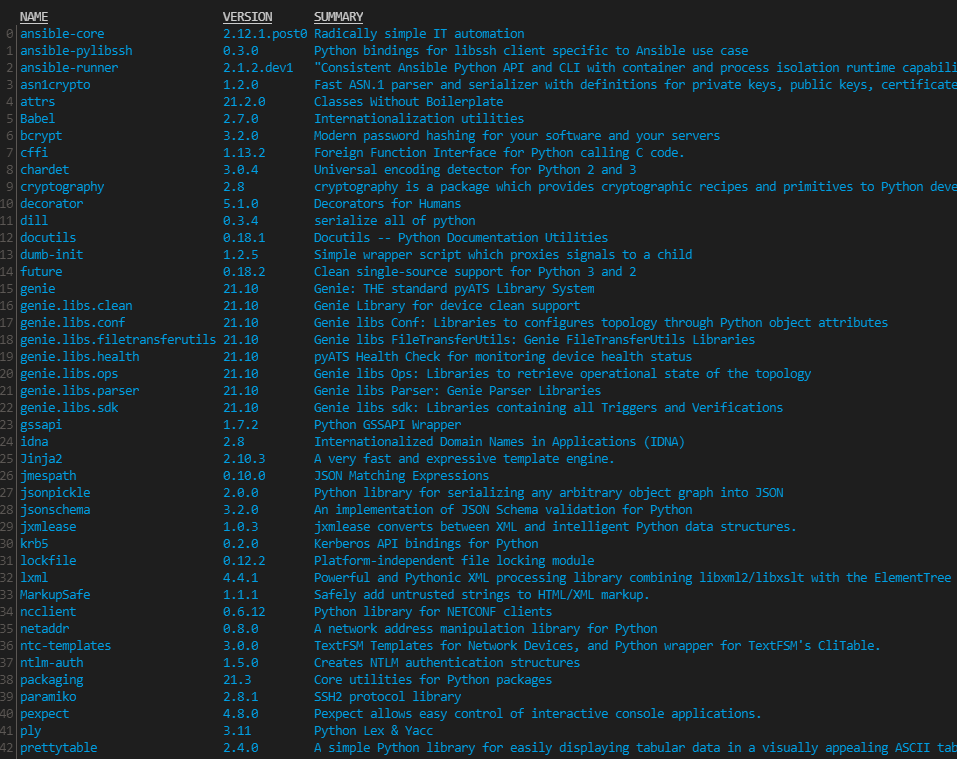Click genie.libs.parser package name
Image resolution: width=957 pixels, height=759 pixels.
pyautogui.click(x=79, y=390)
